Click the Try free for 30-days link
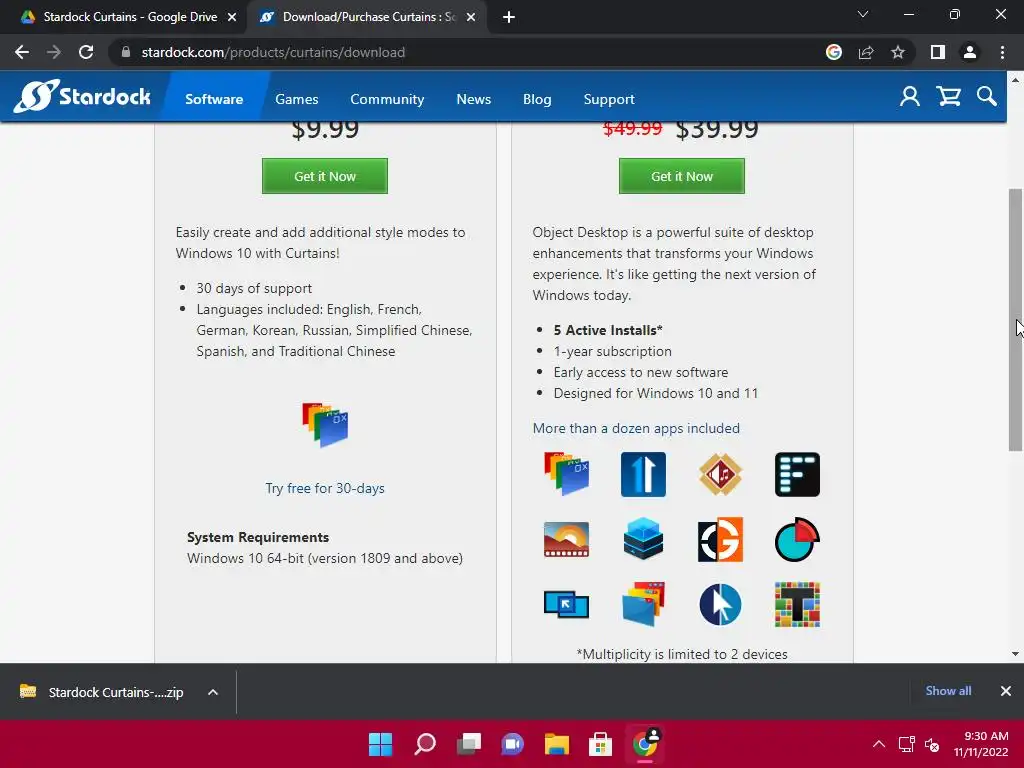This screenshot has height=768, width=1024. click(x=325, y=488)
